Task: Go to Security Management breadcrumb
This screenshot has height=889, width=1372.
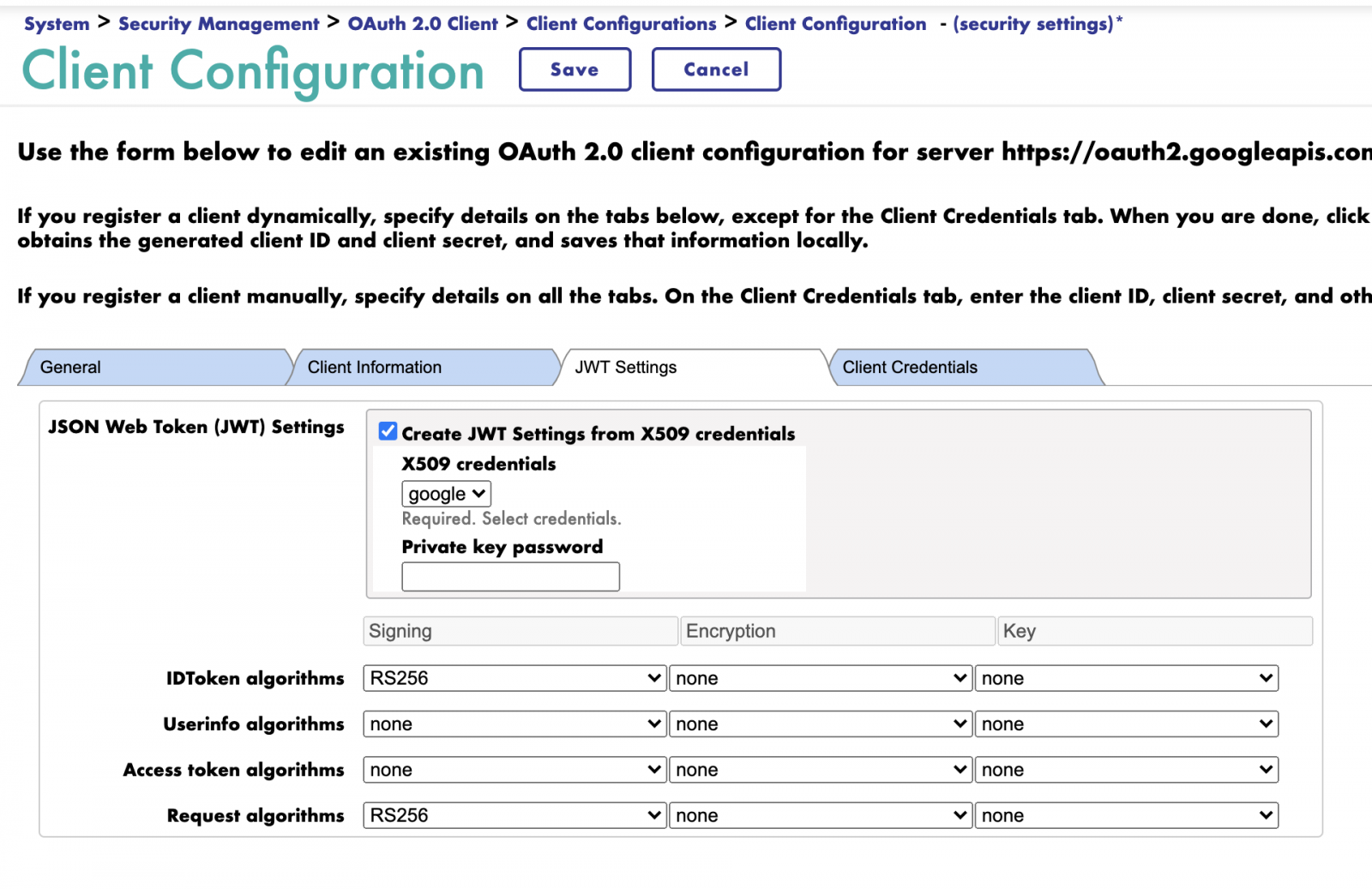Action: pos(219,24)
